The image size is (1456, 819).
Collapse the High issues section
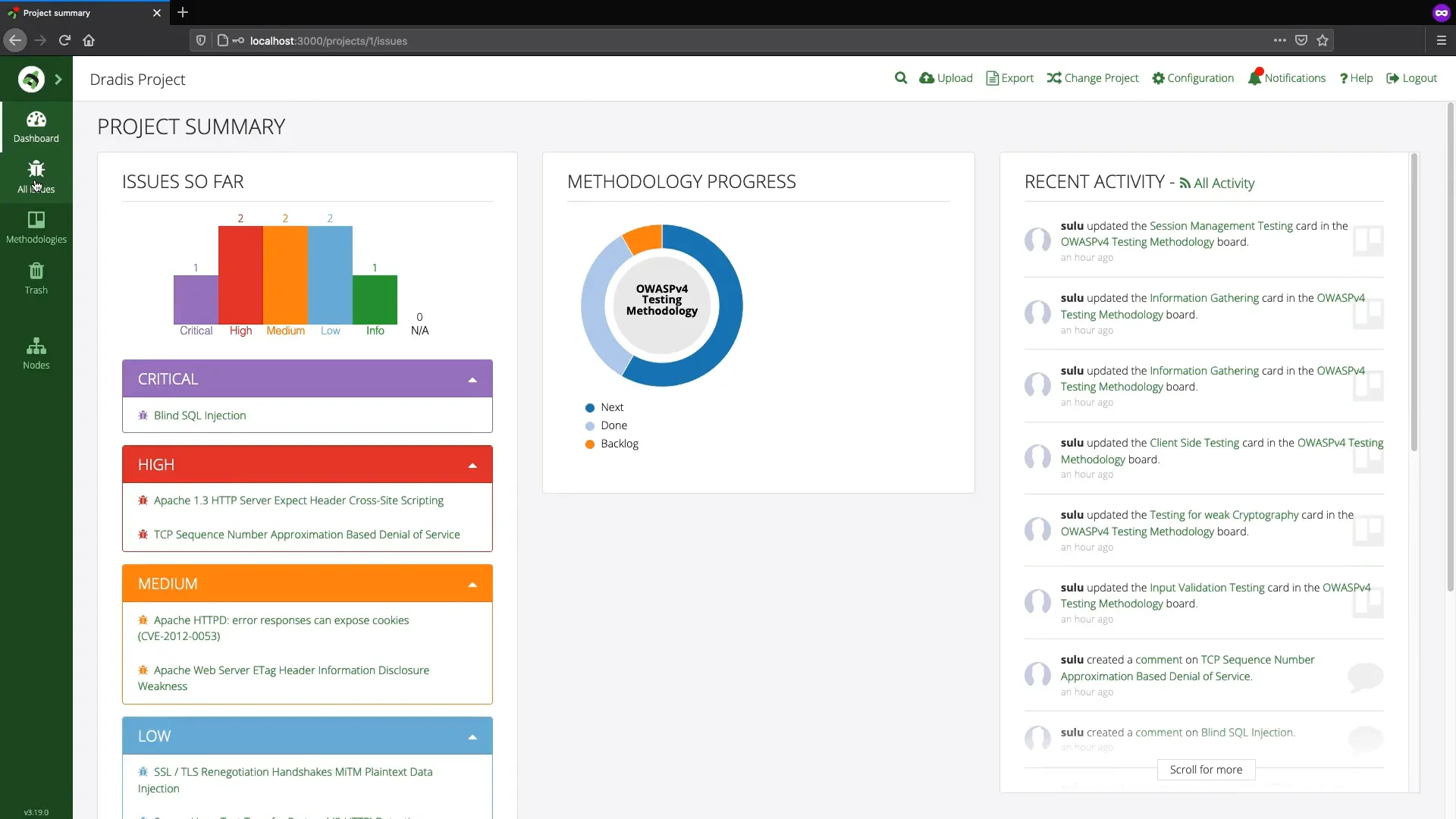tap(473, 465)
